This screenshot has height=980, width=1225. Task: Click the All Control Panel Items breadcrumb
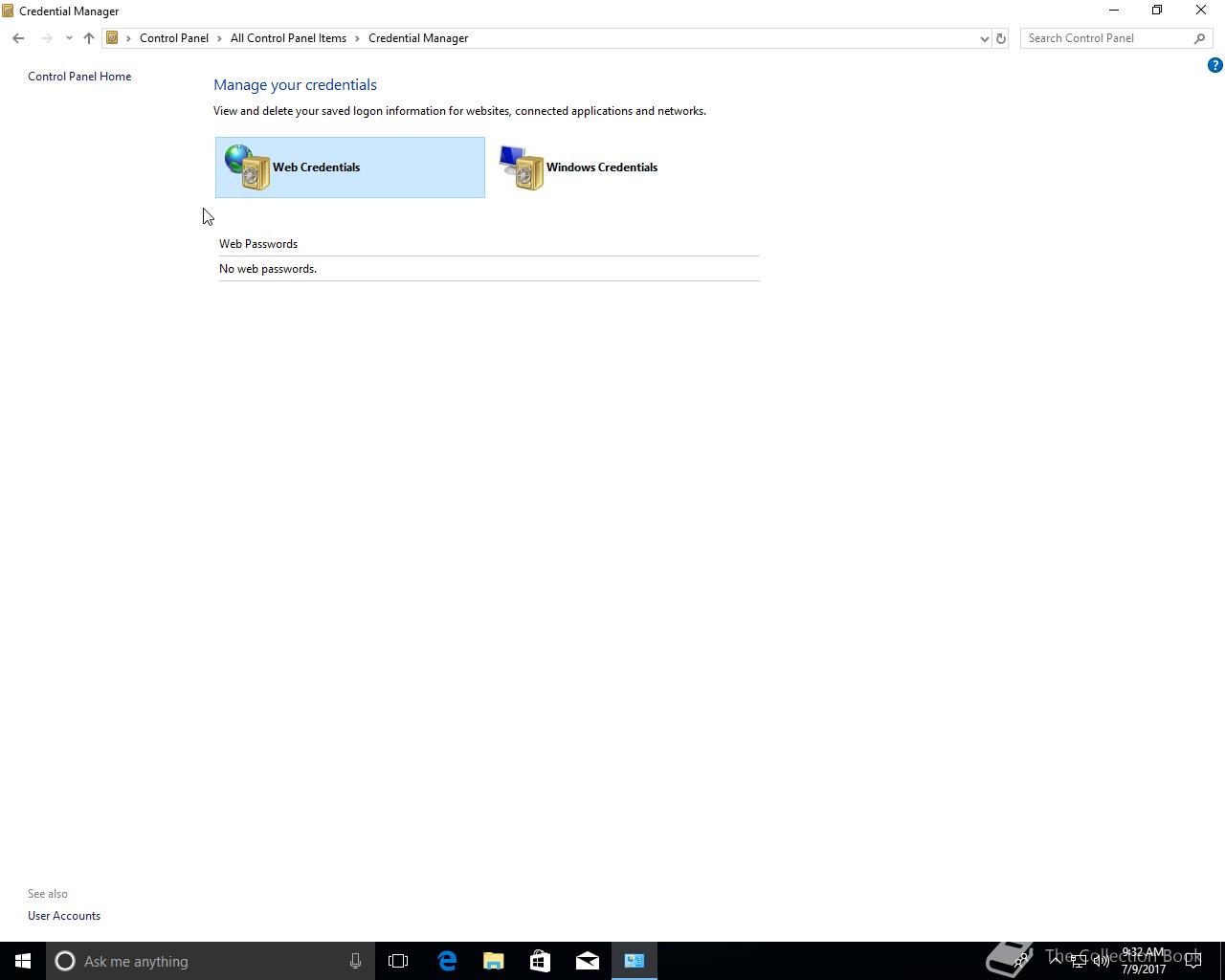(288, 38)
